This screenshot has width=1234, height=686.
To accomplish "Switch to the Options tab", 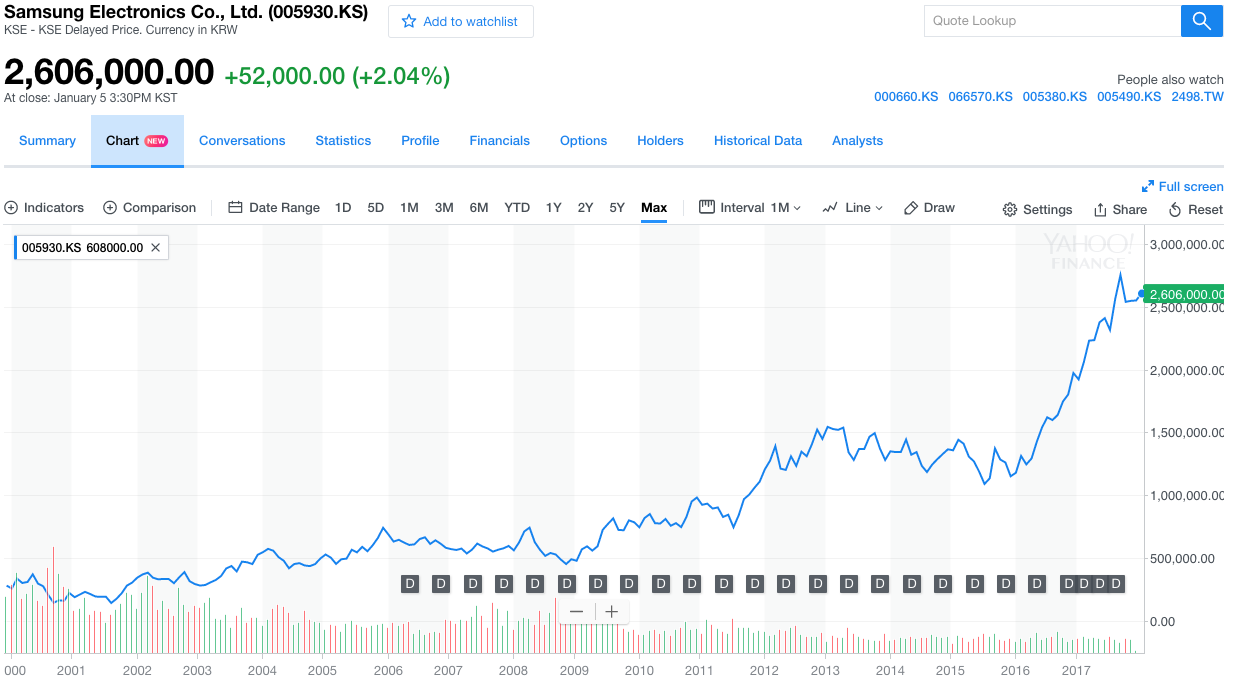I will pos(583,141).
